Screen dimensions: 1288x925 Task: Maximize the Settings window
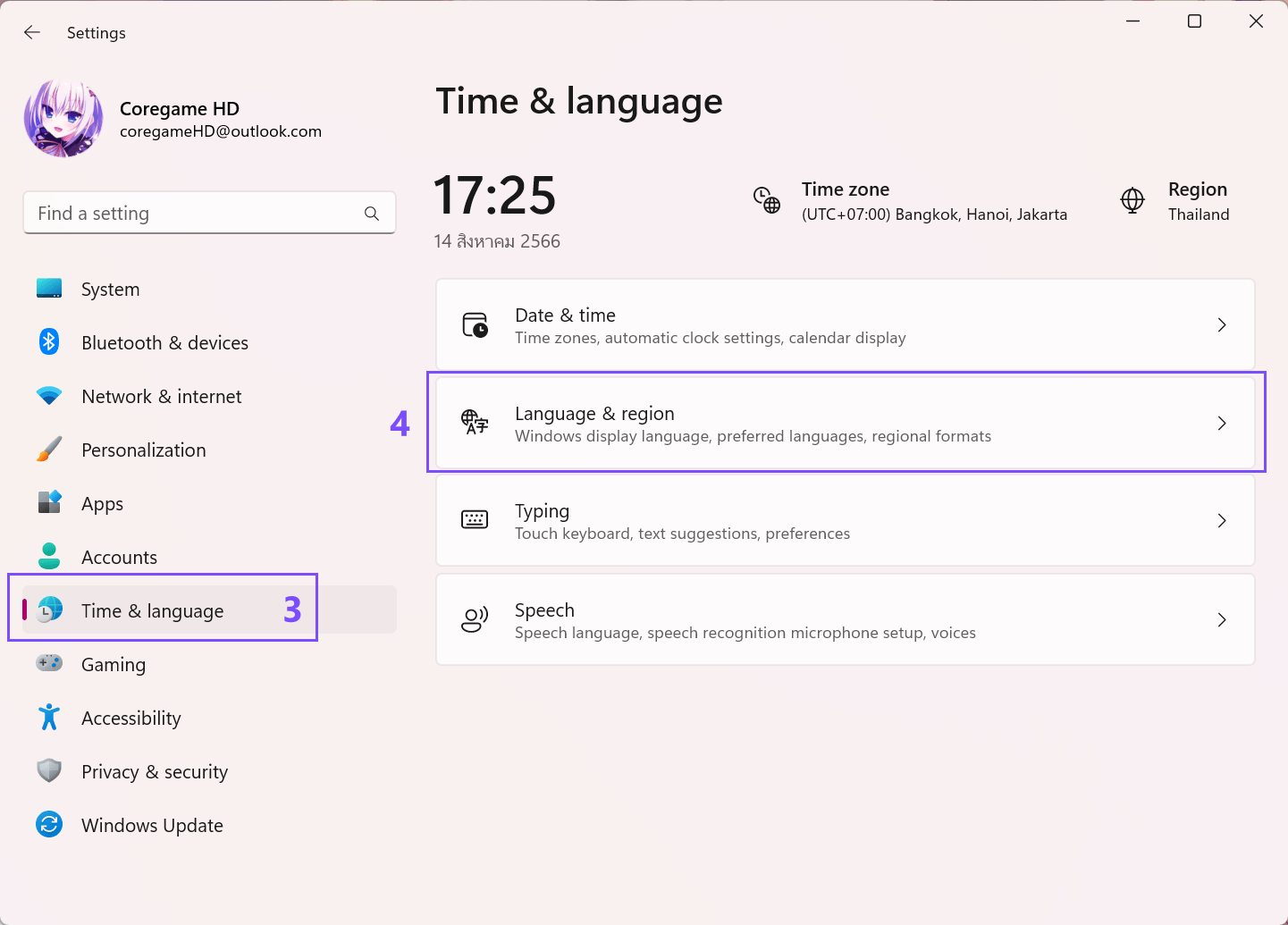(1194, 21)
